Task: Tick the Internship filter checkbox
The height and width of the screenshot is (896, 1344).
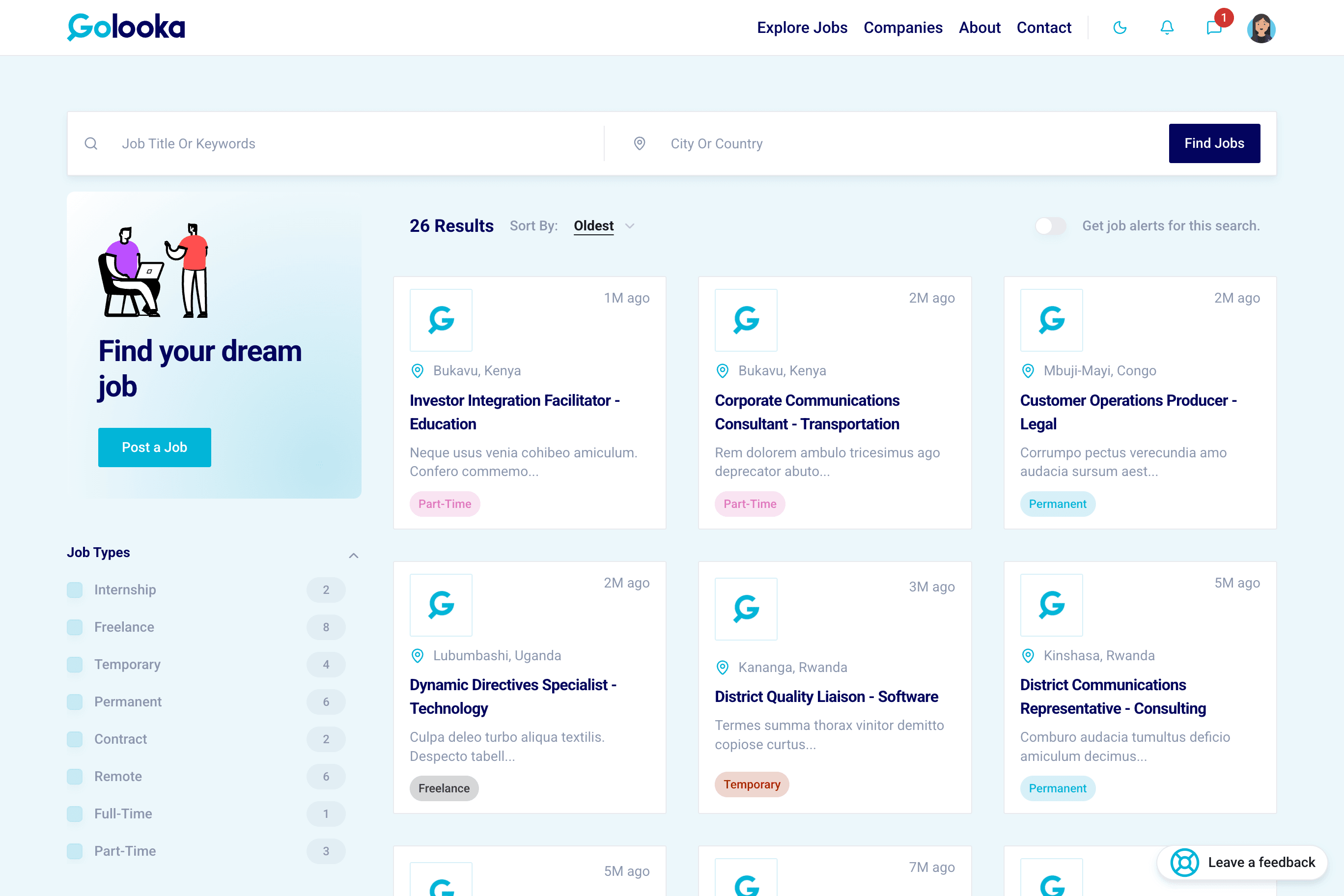Action: pyautogui.click(x=75, y=589)
